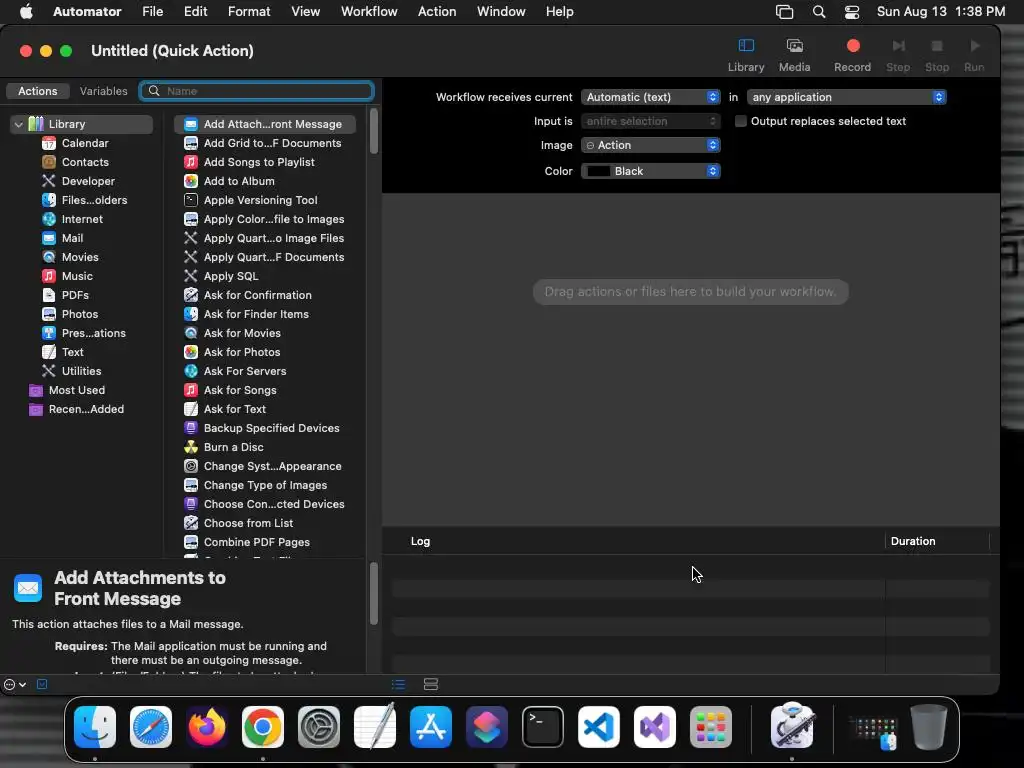Select Mail category in Library

tap(72, 238)
